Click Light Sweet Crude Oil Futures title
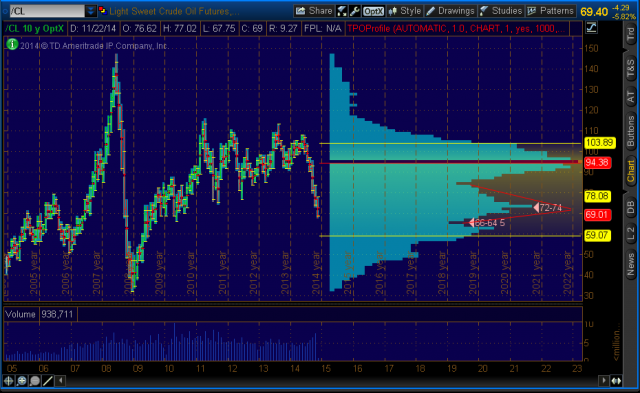 [174, 11]
